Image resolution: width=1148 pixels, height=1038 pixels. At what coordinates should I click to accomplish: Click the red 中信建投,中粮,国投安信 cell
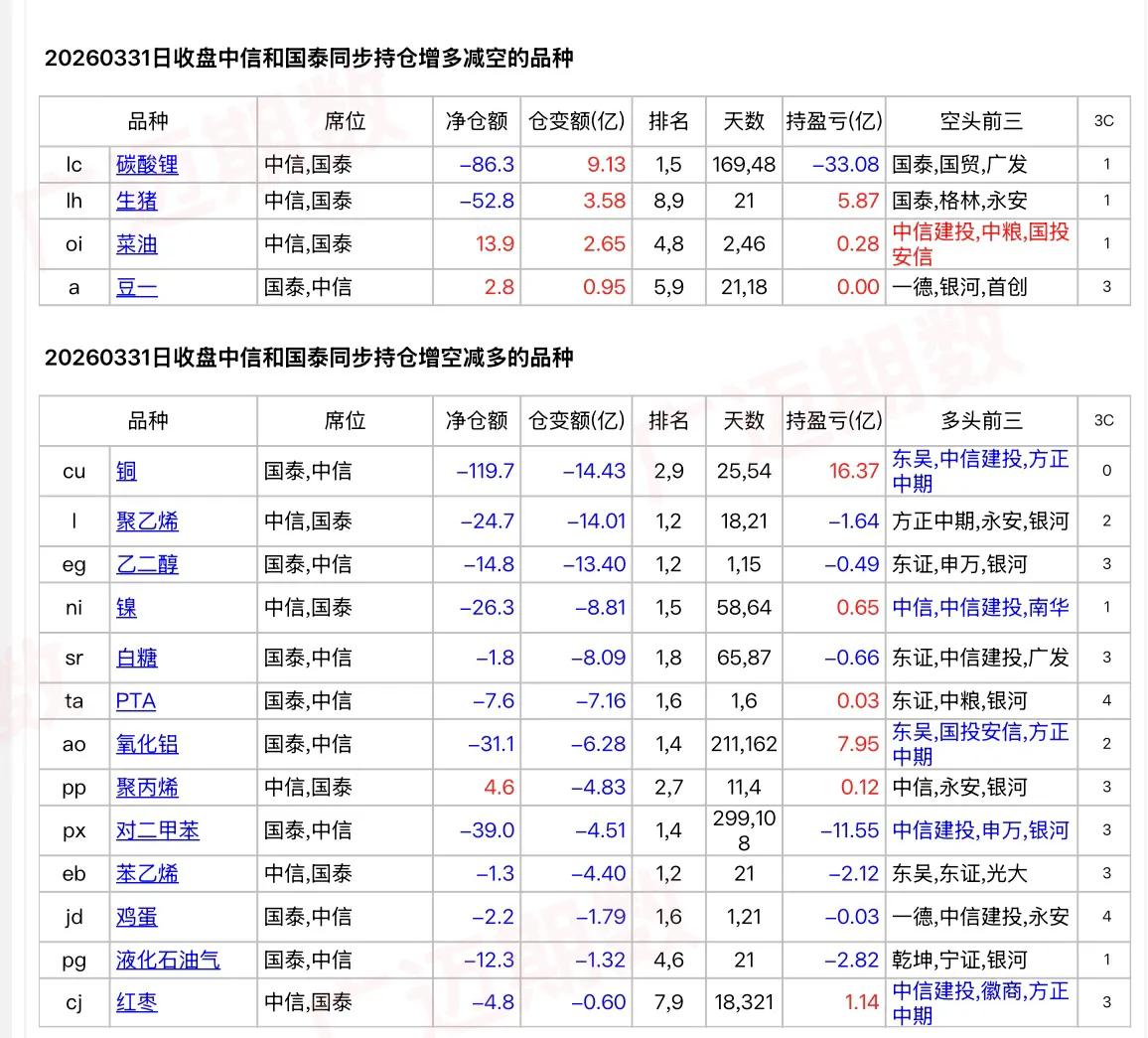980,244
